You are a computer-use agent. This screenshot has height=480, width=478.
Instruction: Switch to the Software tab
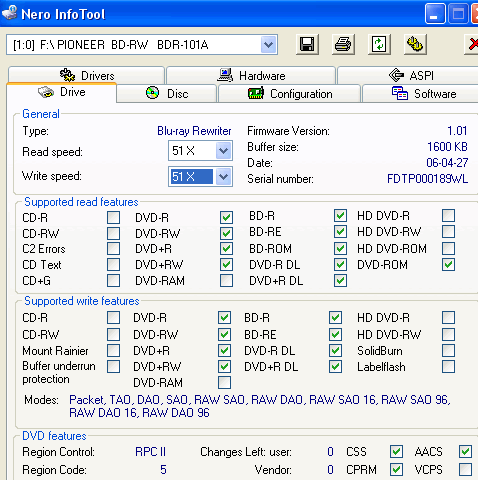coord(421,93)
